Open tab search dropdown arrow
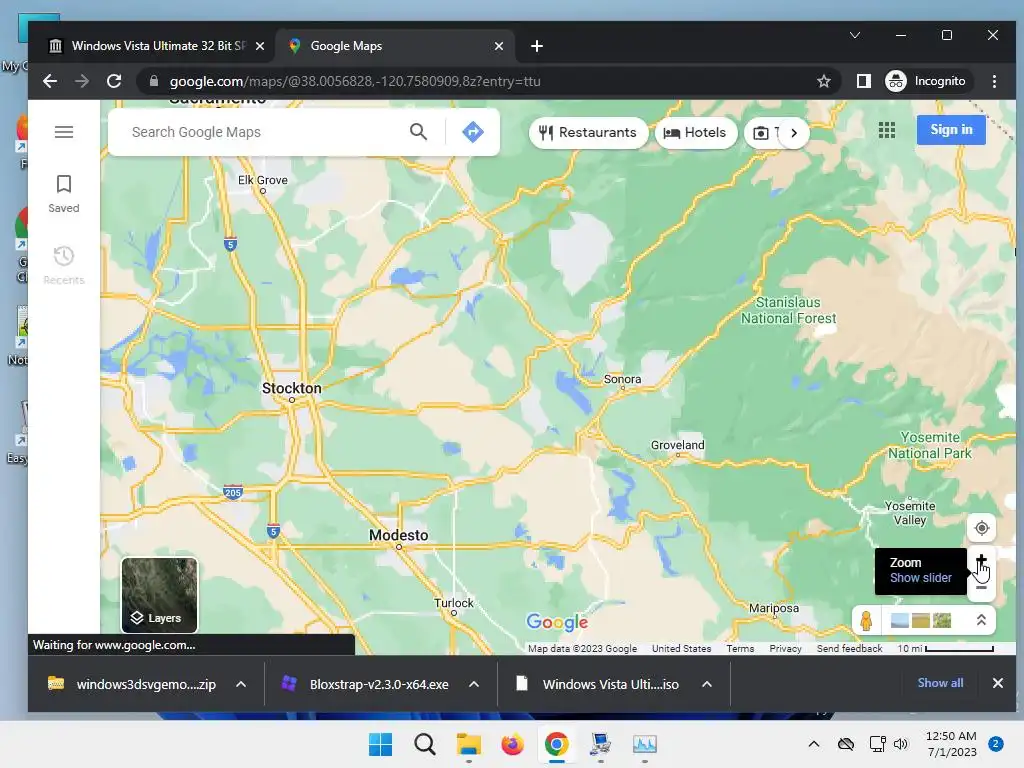The width and height of the screenshot is (1024, 768). pyautogui.click(x=854, y=35)
